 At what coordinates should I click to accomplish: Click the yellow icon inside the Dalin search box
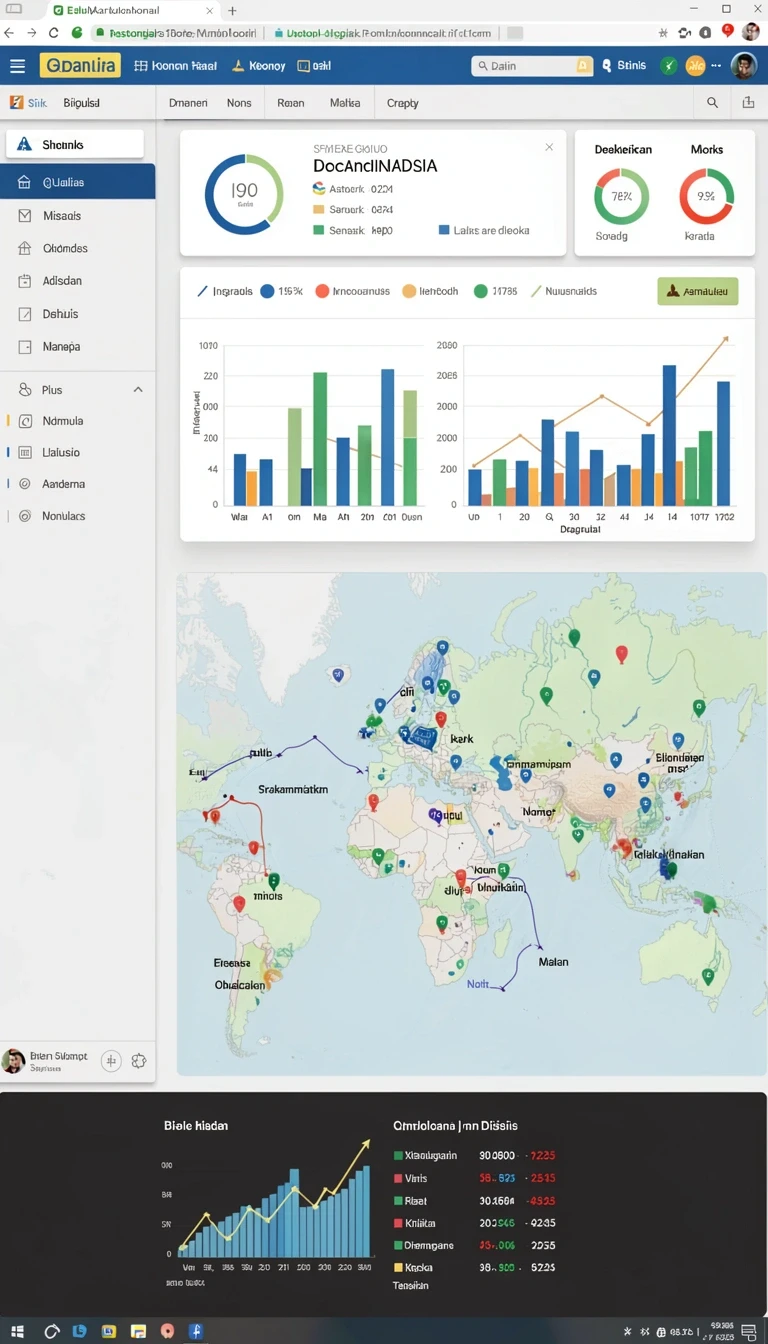pyautogui.click(x=582, y=66)
